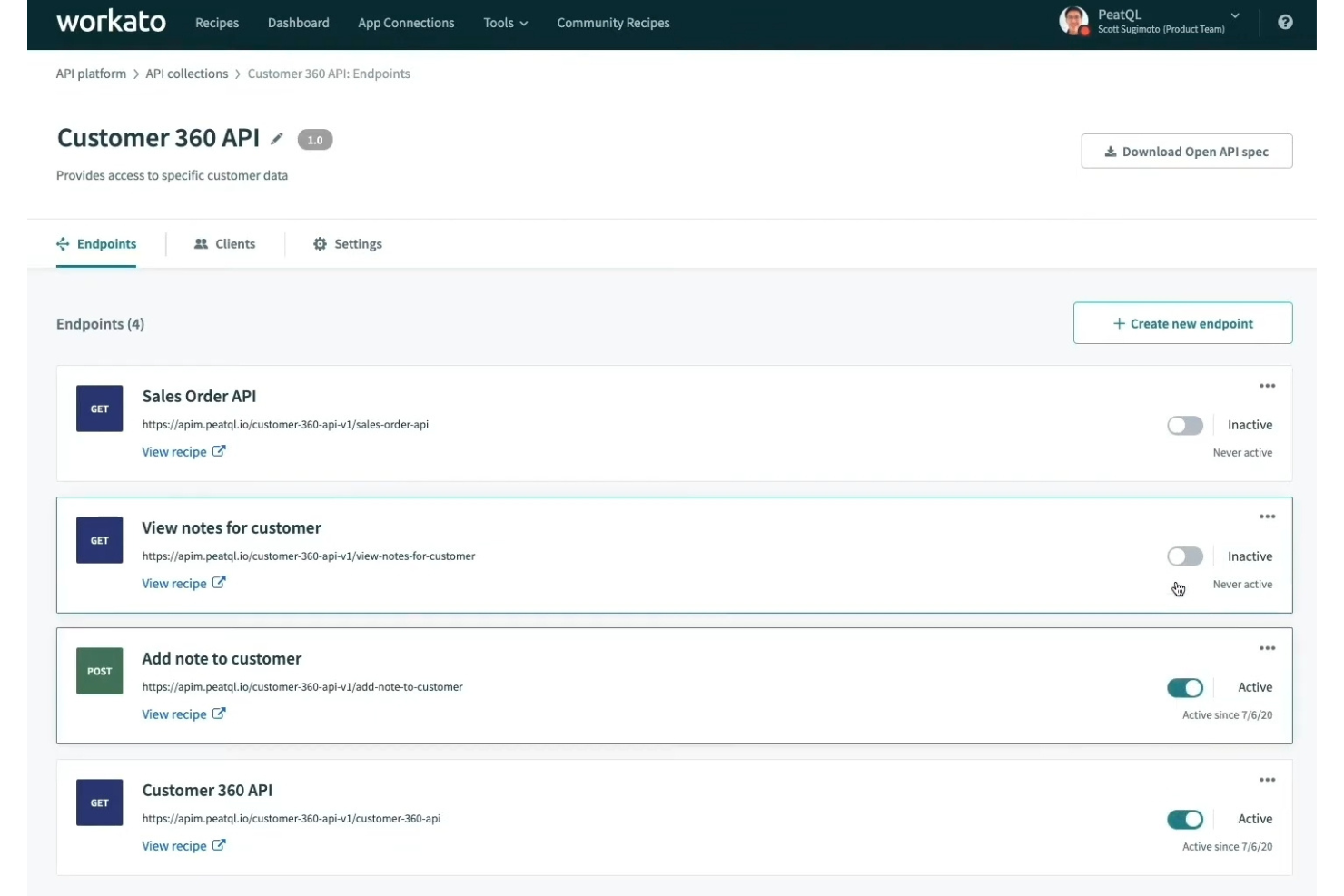Click API collections in the breadcrumb
This screenshot has height=896, width=1344.
pos(186,73)
